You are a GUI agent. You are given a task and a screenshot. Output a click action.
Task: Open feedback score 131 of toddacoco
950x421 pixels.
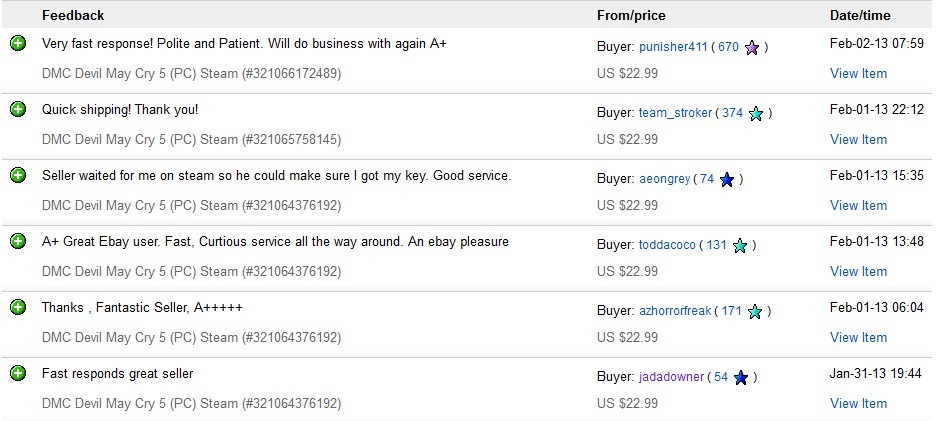(x=716, y=245)
